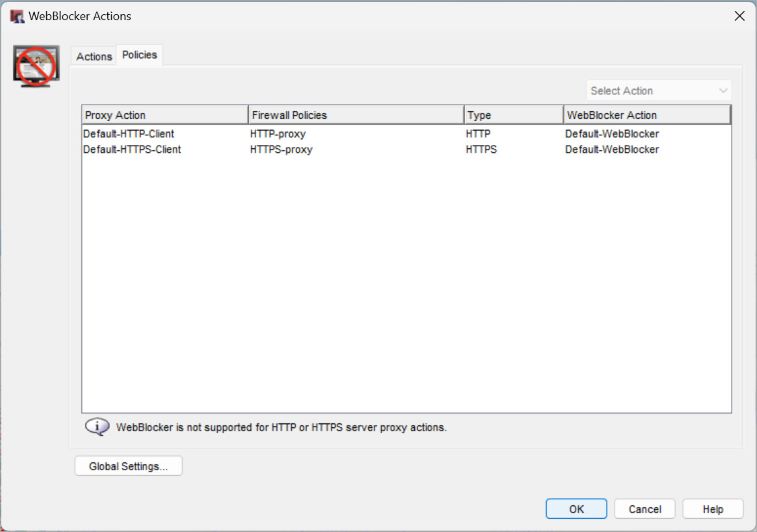The width and height of the screenshot is (757, 532).
Task: Select the Policies tab
Action: coord(140,55)
